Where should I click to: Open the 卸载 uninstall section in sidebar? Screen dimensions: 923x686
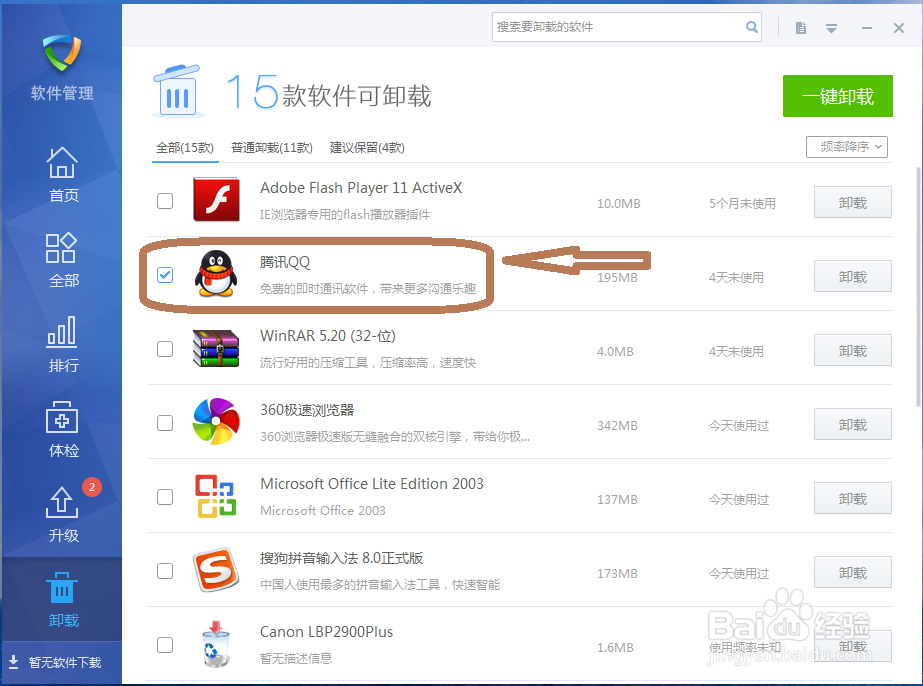(x=62, y=599)
